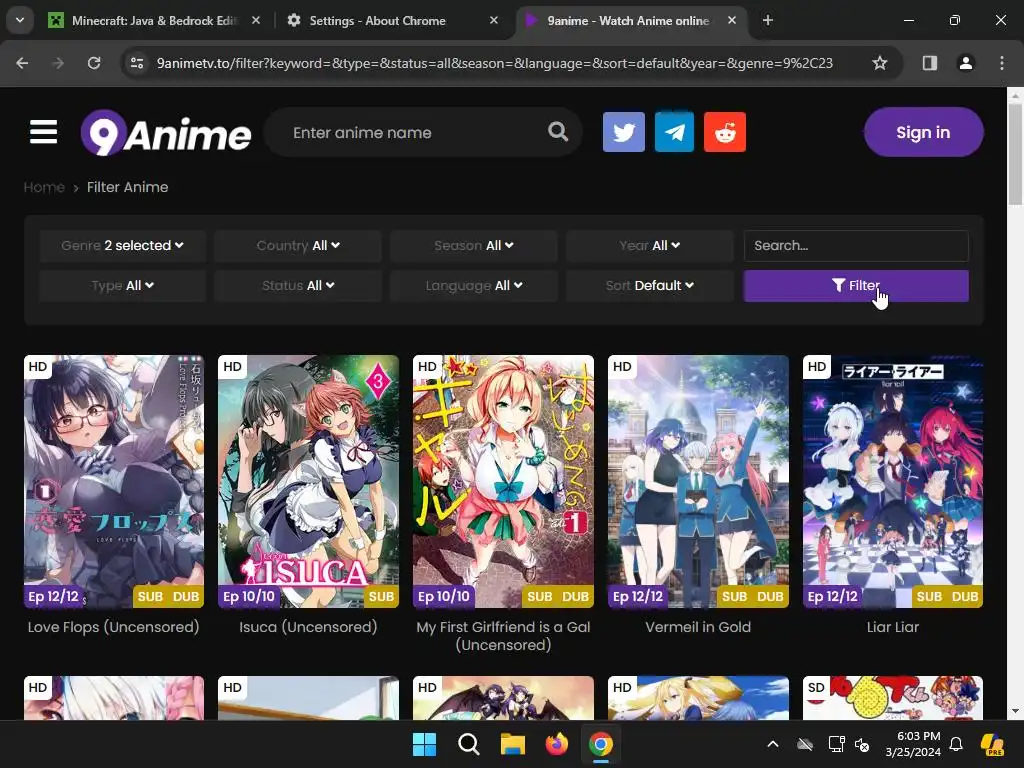Click the address bar URL
Viewport: 1024px width, 768px height.
point(494,63)
